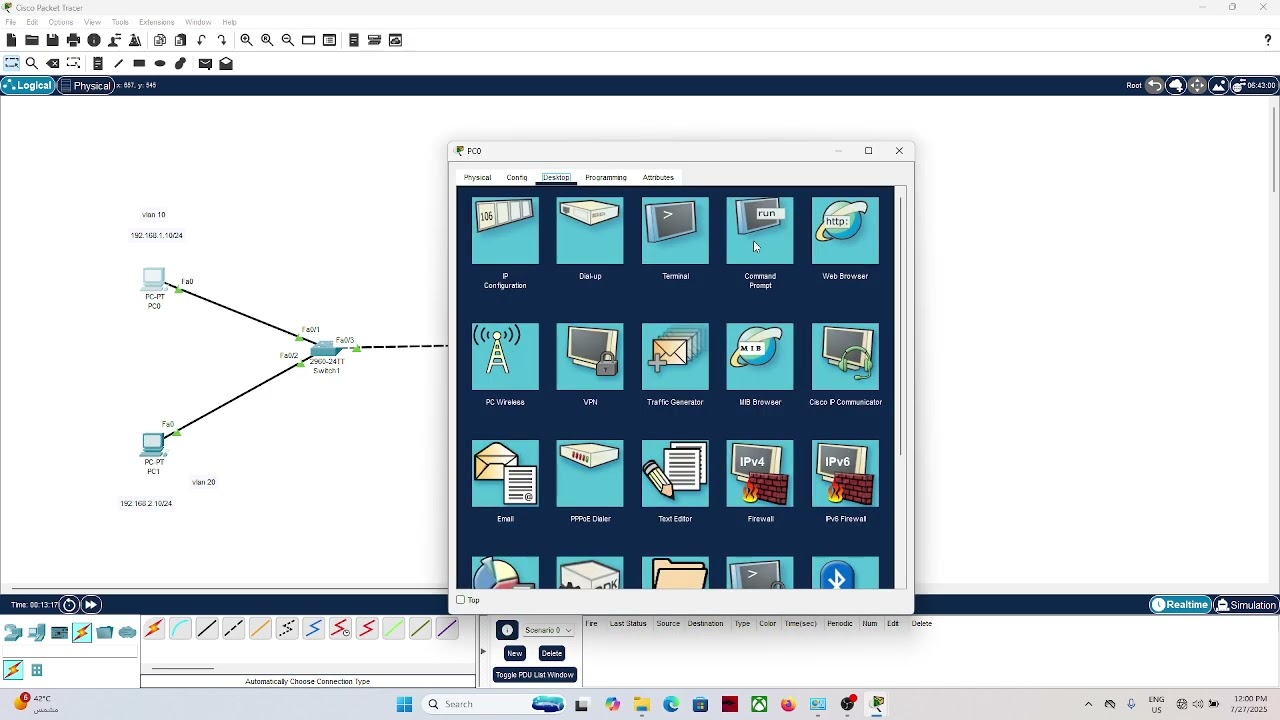Viewport: 1280px width, 720px height.
Task: Switch to Realtime mode
Action: (x=1180, y=604)
